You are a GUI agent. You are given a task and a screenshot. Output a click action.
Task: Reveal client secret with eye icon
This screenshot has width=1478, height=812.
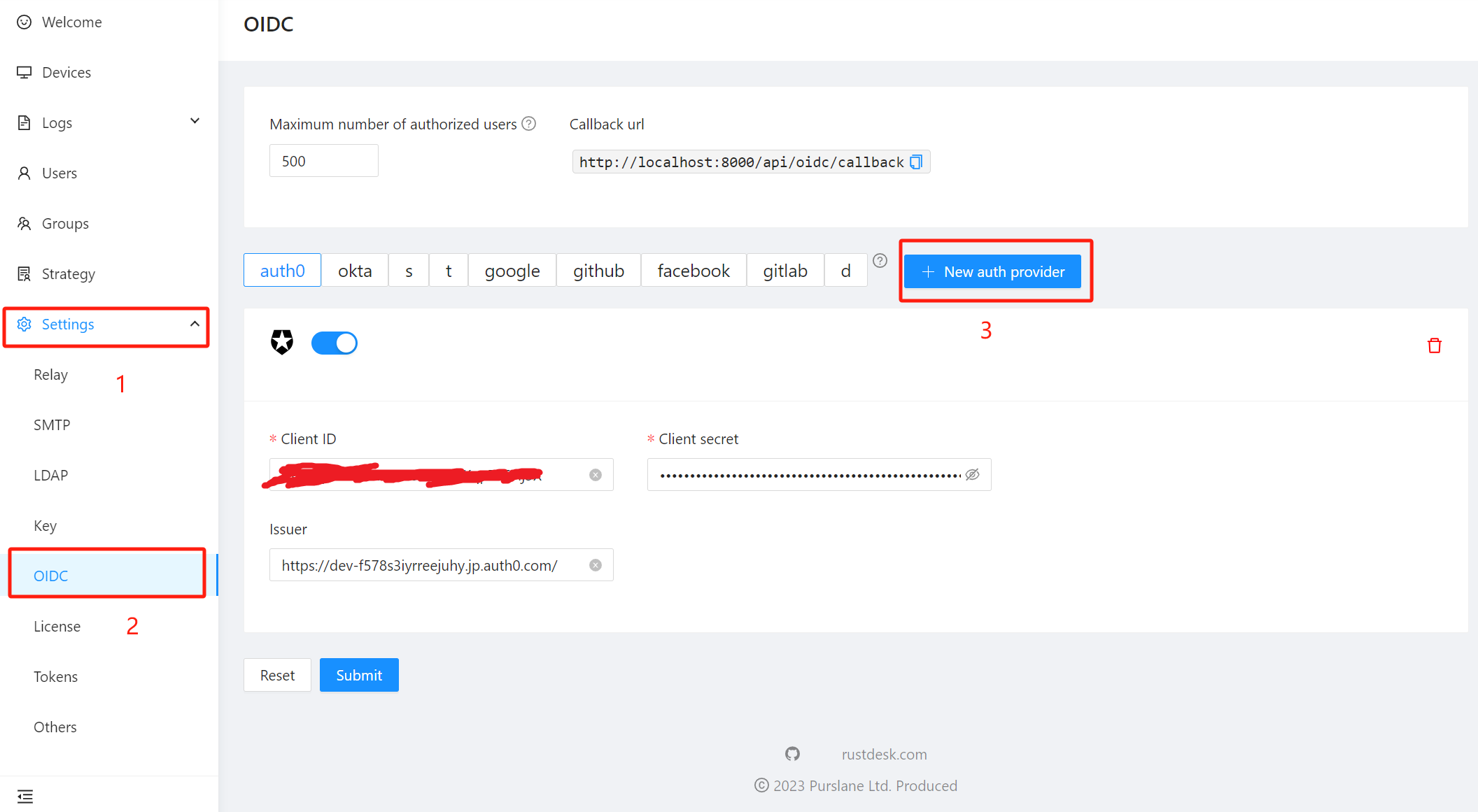(972, 475)
